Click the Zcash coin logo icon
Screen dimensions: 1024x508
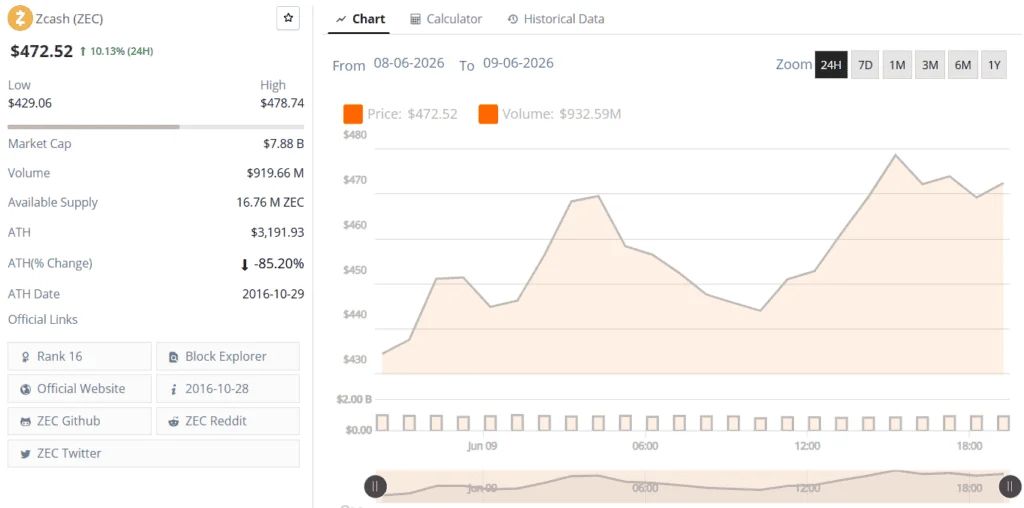click(x=20, y=18)
